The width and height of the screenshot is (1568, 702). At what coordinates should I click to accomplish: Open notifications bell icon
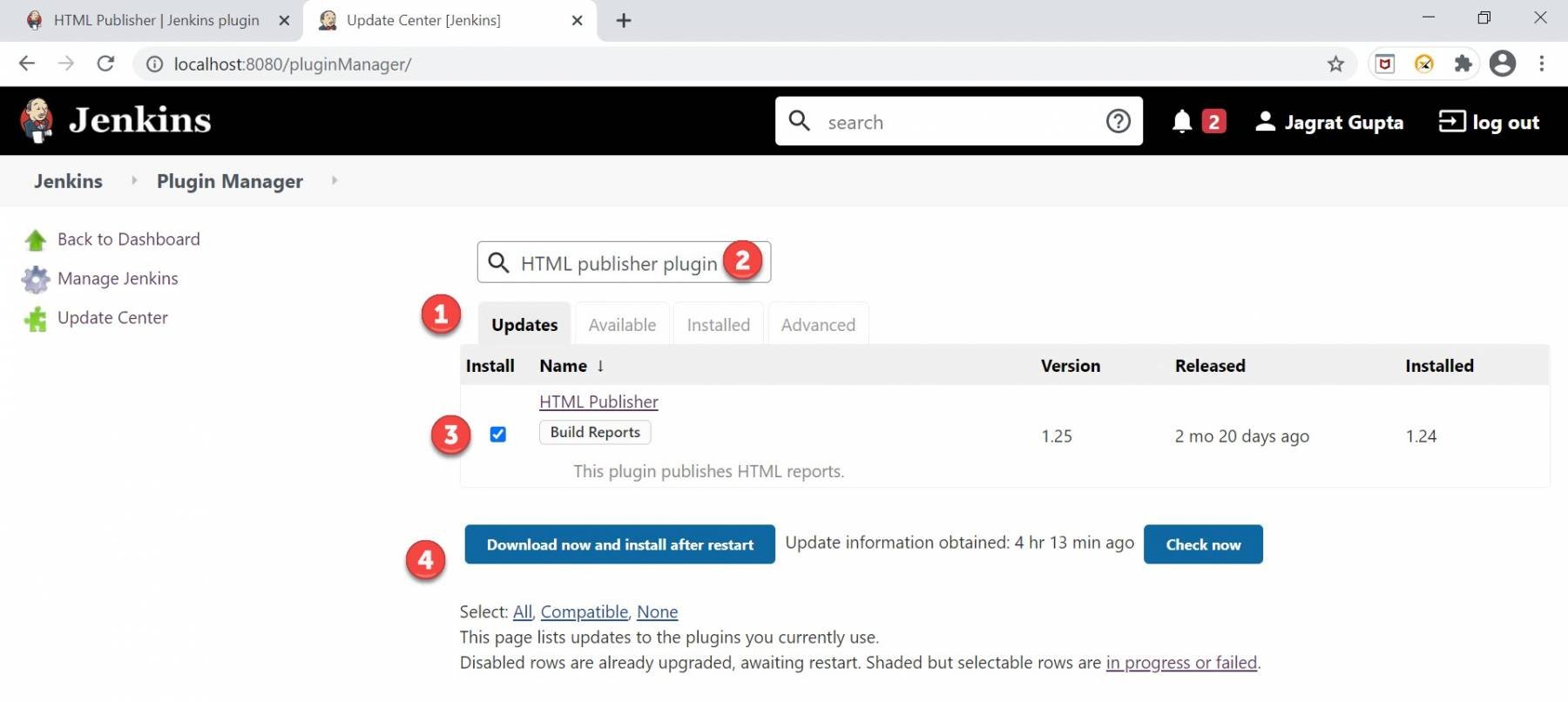pyautogui.click(x=1181, y=122)
